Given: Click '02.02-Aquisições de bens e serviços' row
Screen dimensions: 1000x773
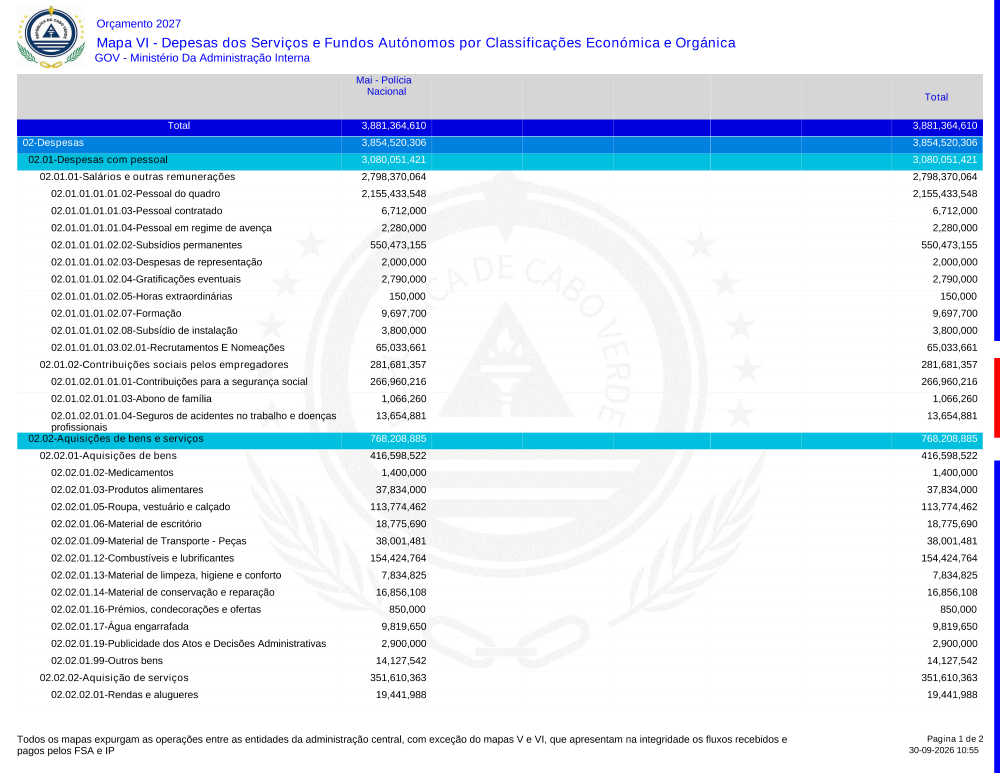Looking at the screenshot, I should (499, 439).
